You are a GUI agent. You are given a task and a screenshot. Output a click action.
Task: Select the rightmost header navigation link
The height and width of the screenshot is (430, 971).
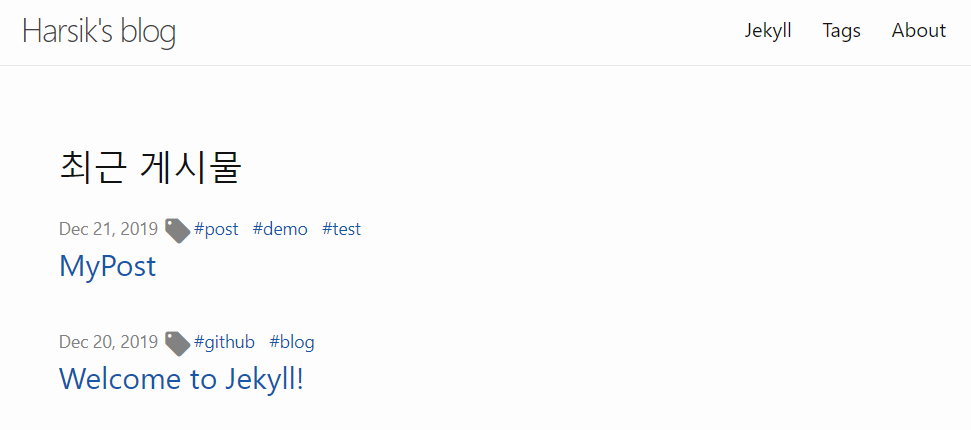coord(919,30)
